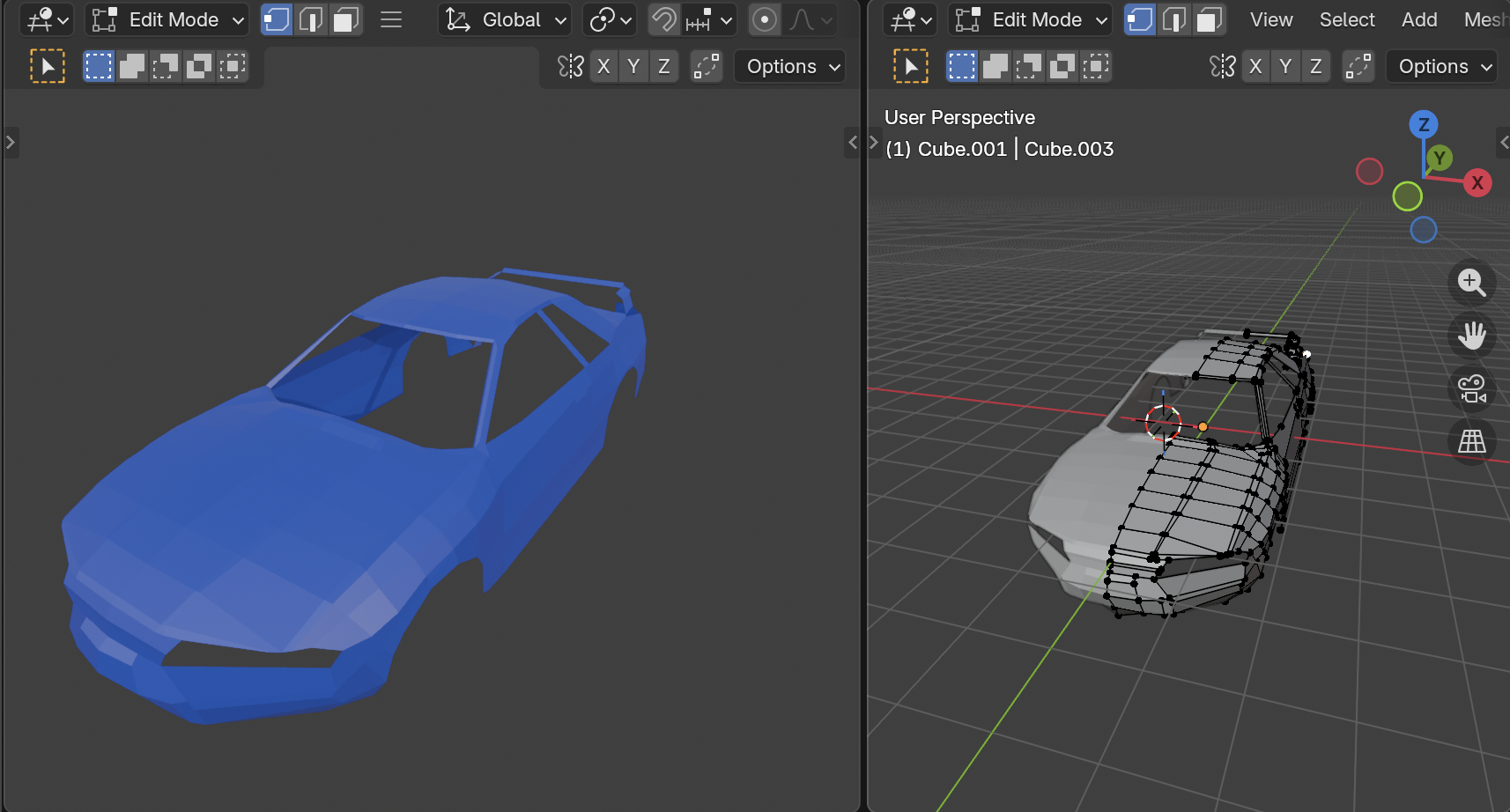Toggle snapping magnet icon

(664, 19)
